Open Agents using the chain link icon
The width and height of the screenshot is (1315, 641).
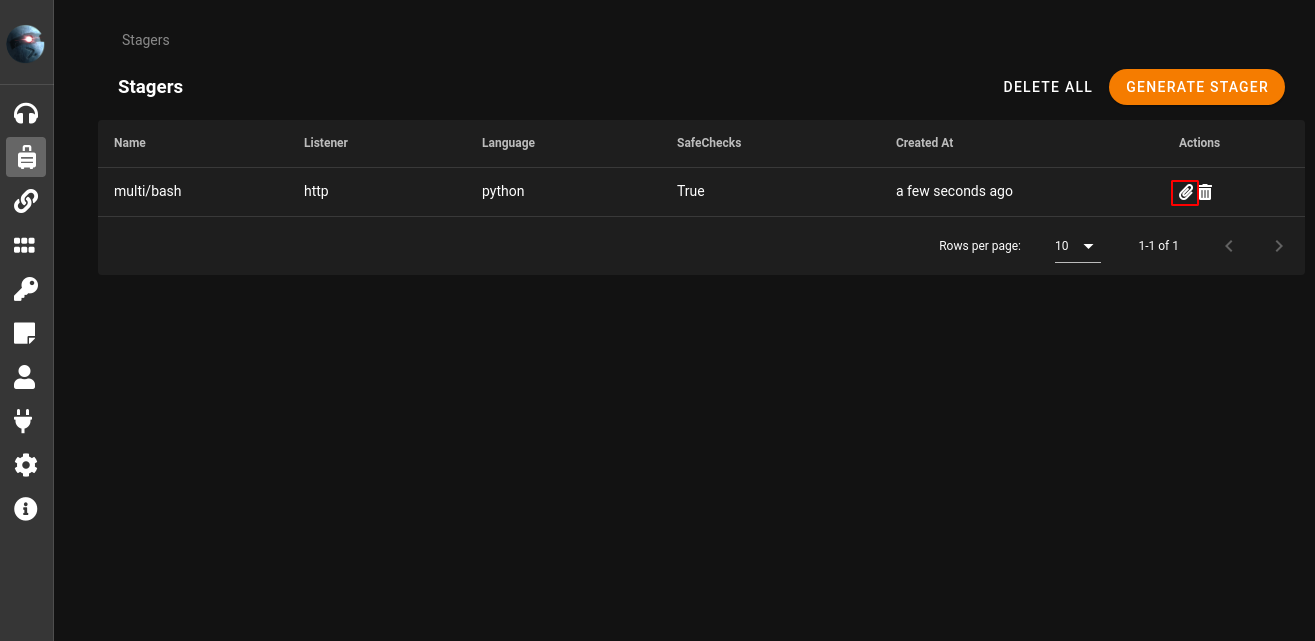26,201
